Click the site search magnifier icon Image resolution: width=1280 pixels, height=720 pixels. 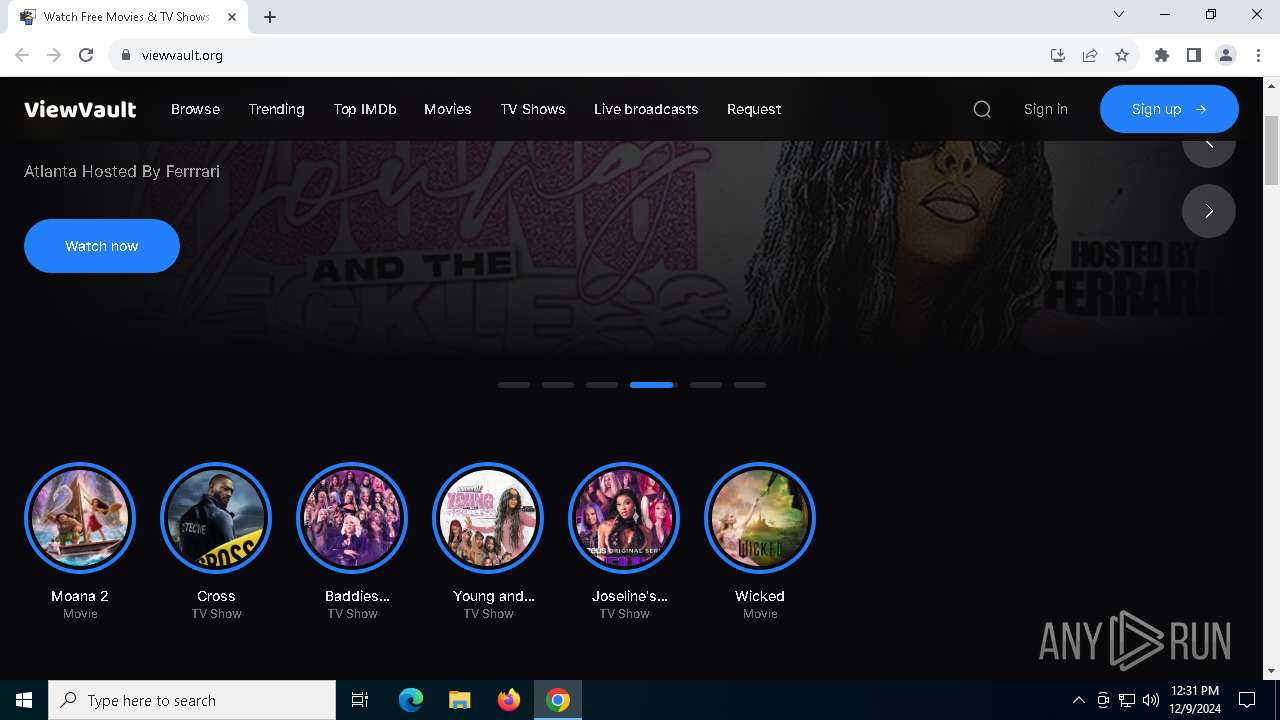pyautogui.click(x=982, y=109)
